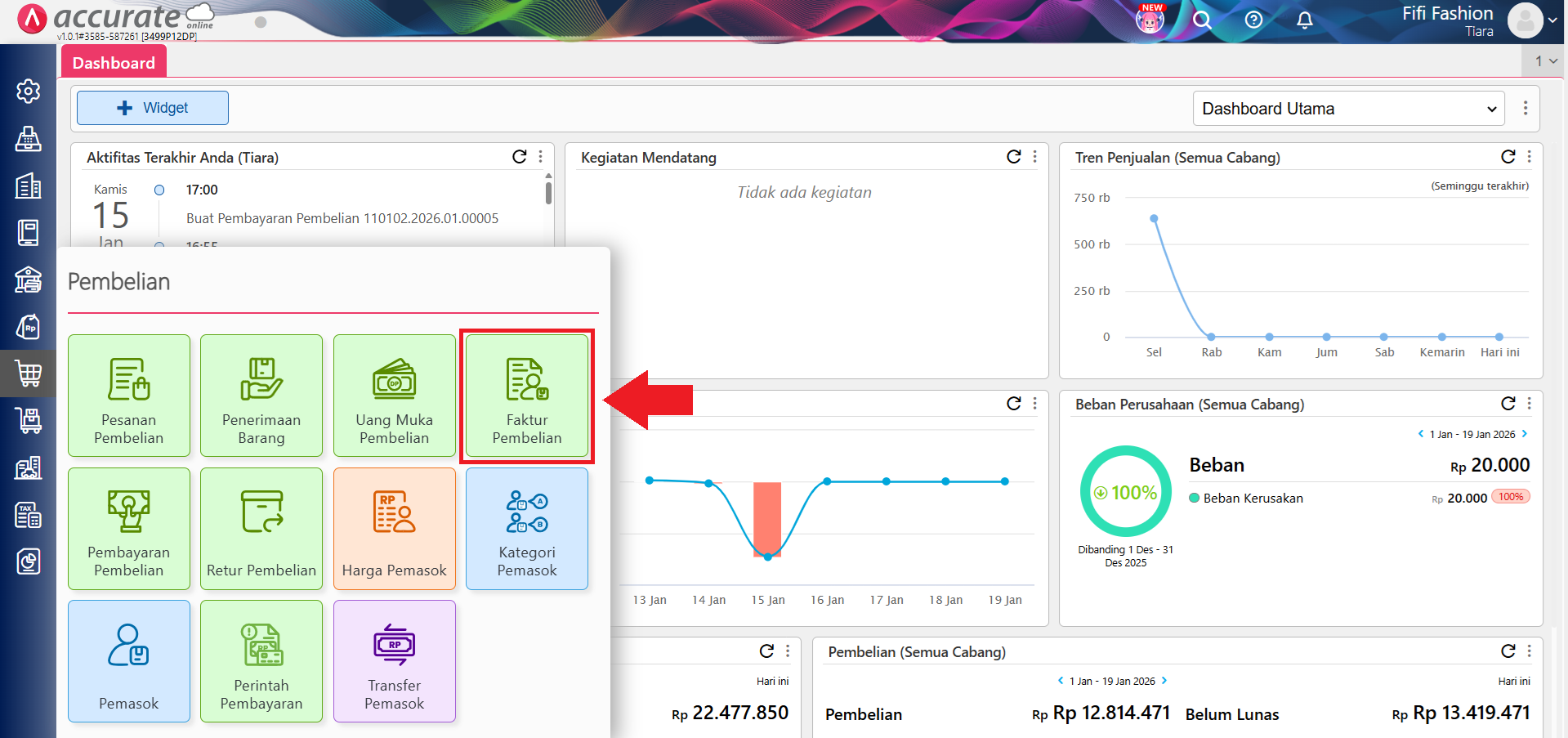Open the Retur Pembelian tile

(261, 529)
